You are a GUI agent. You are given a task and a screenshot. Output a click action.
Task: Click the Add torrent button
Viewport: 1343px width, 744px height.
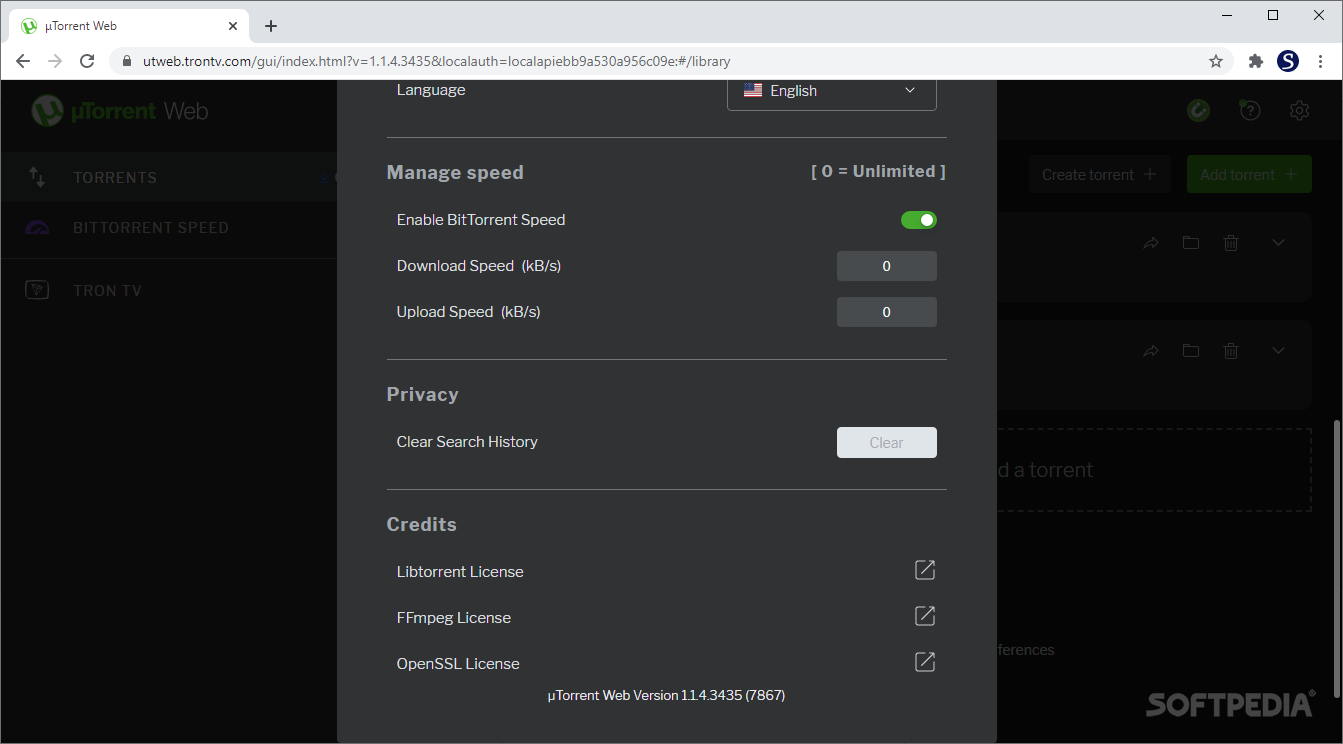[1249, 174]
